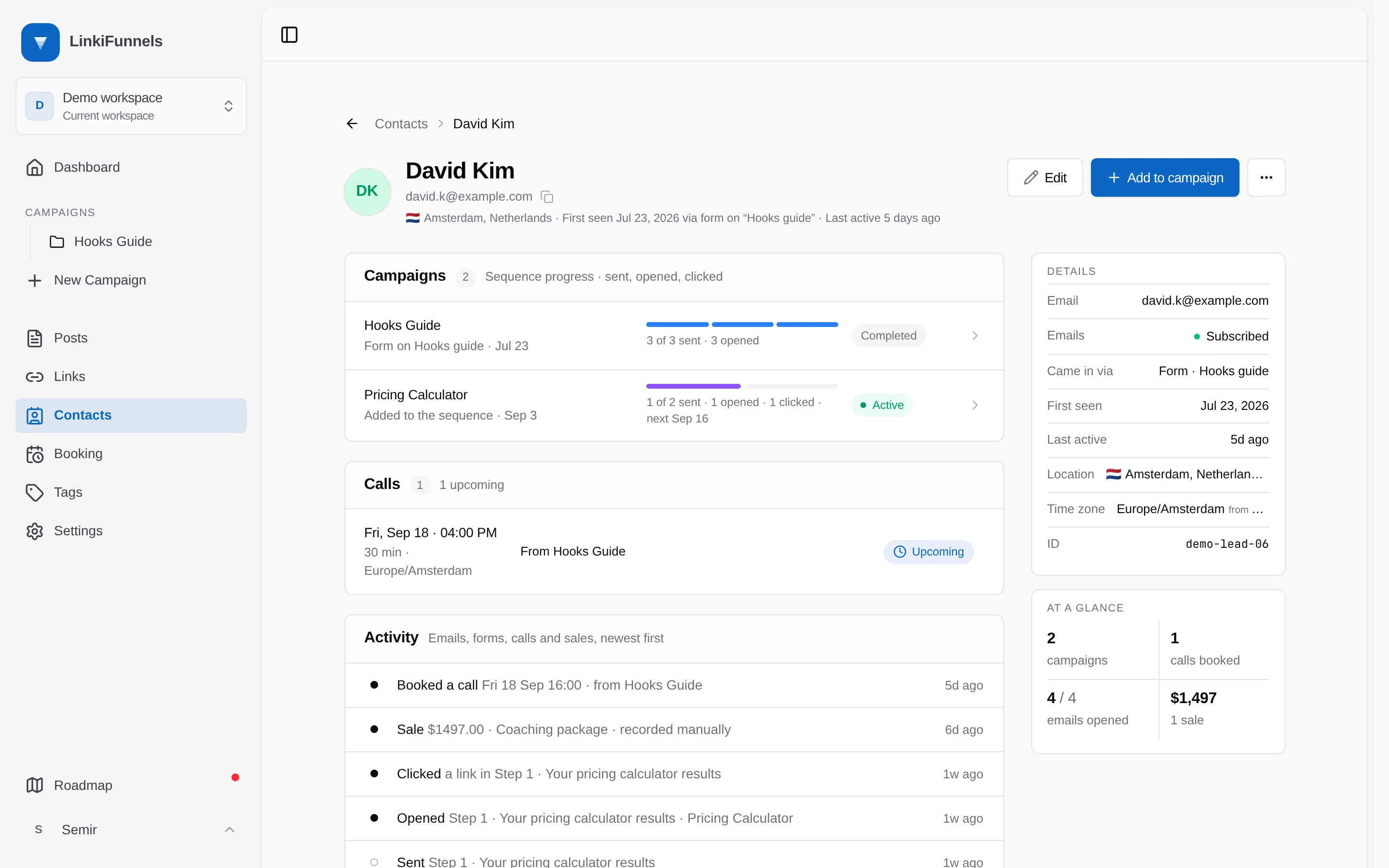Open the Settings sidebar item
Screen dimensions: 1389x868
(x=131, y=531)
